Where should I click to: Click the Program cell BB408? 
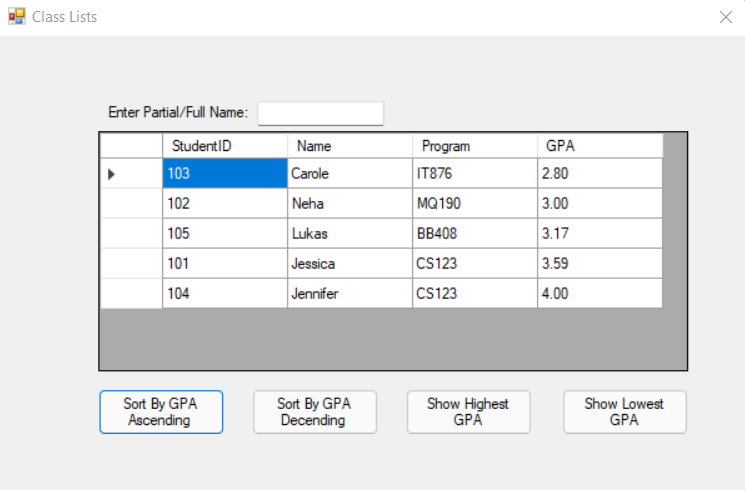474,234
